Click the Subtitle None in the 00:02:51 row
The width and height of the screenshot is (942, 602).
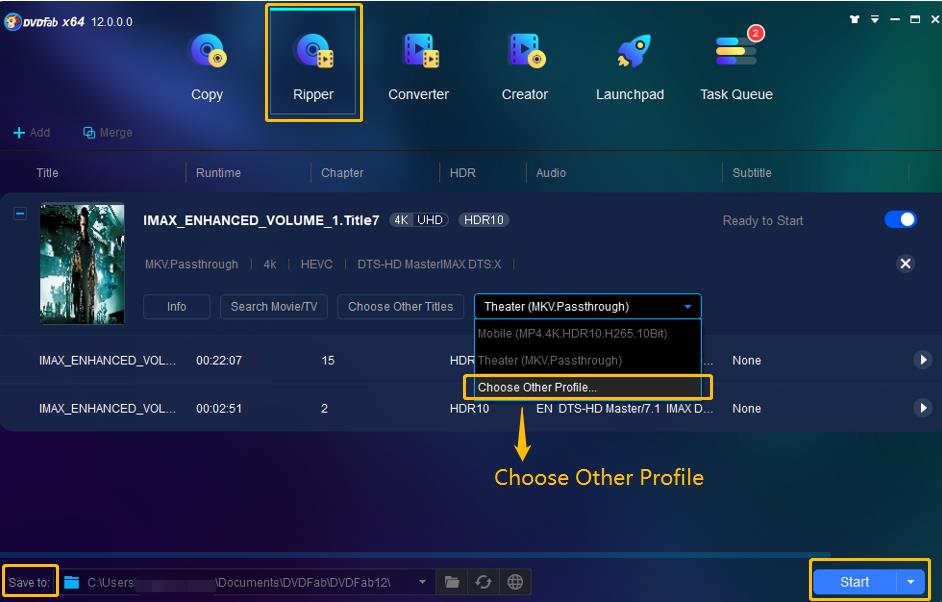pos(747,409)
